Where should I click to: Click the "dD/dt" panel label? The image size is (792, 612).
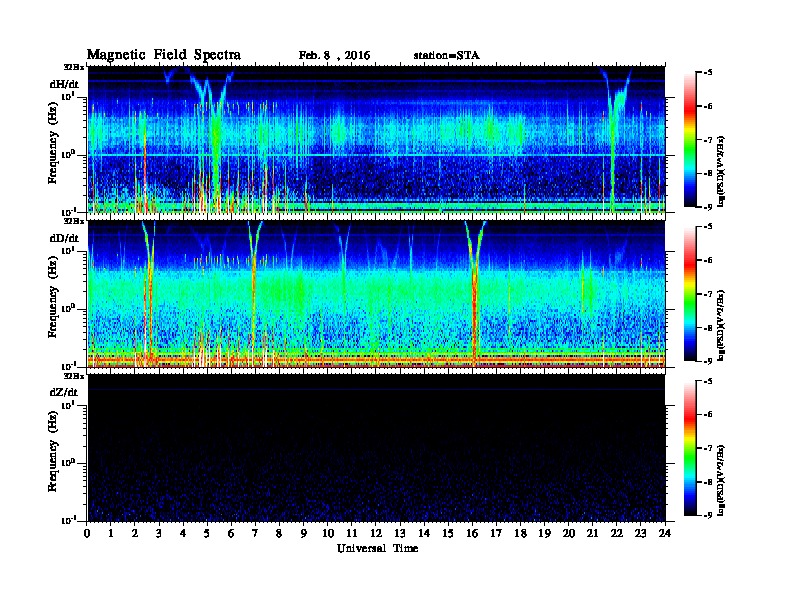pyautogui.click(x=64, y=238)
